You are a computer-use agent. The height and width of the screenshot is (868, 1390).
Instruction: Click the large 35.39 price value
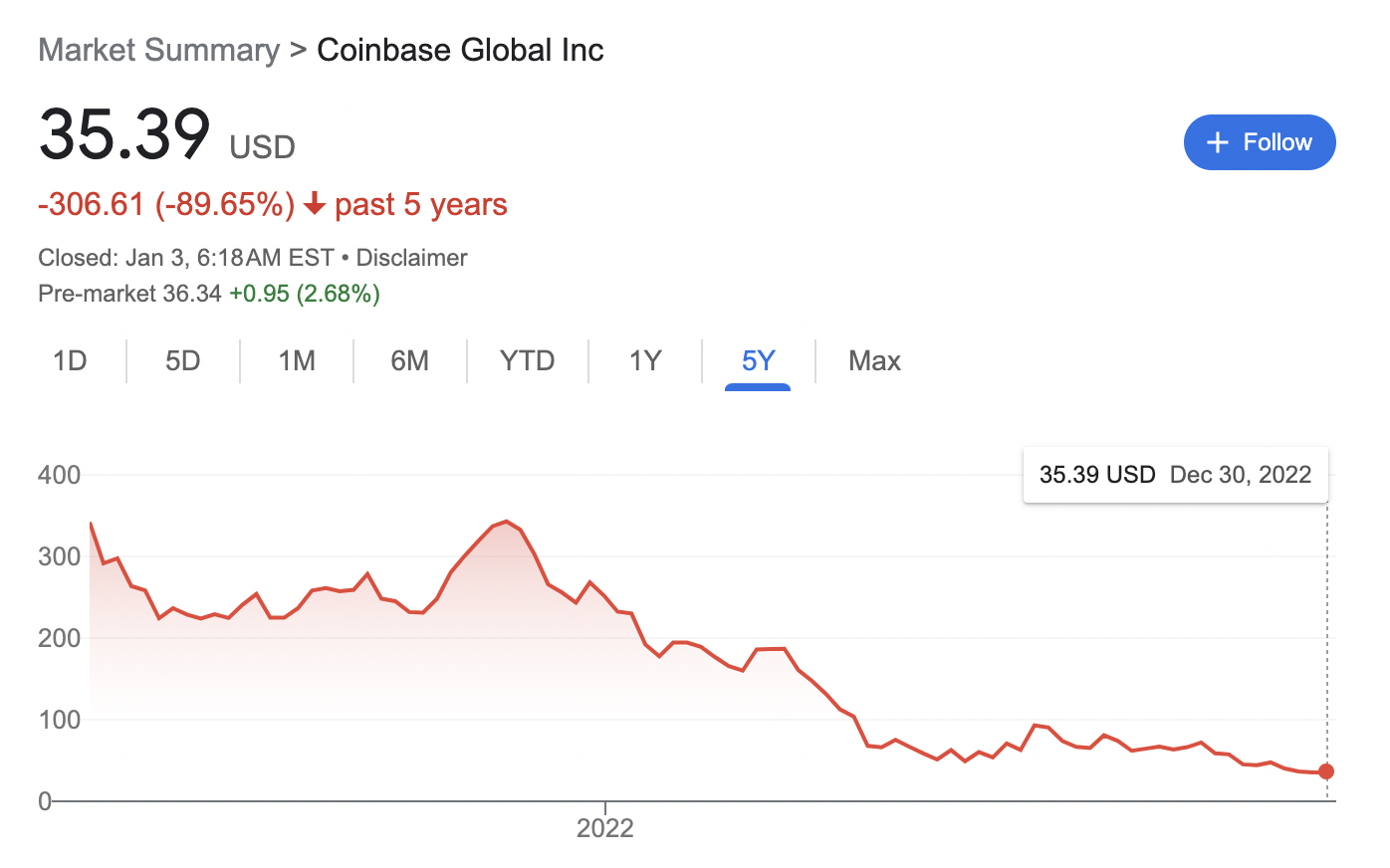[x=124, y=133]
